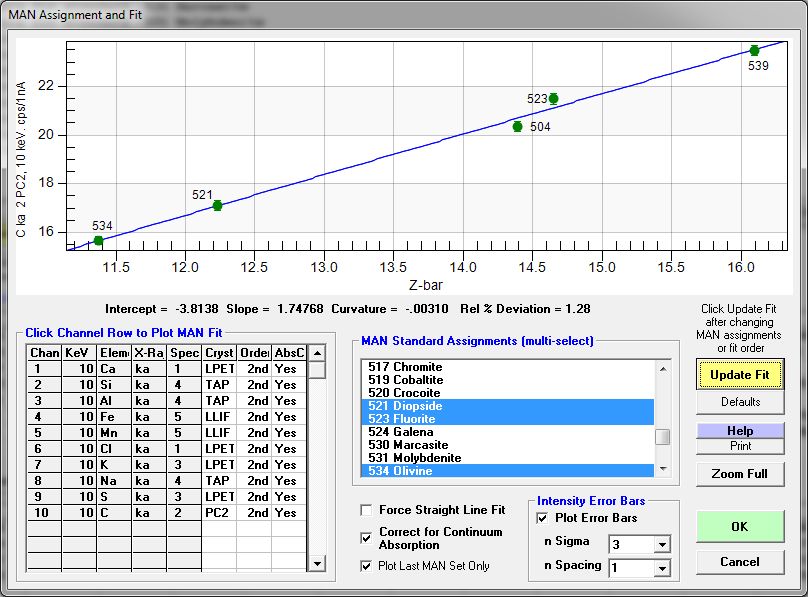The height and width of the screenshot is (597, 808).
Task: Click the data point labeled 504
Action: click(x=517, y=126)
